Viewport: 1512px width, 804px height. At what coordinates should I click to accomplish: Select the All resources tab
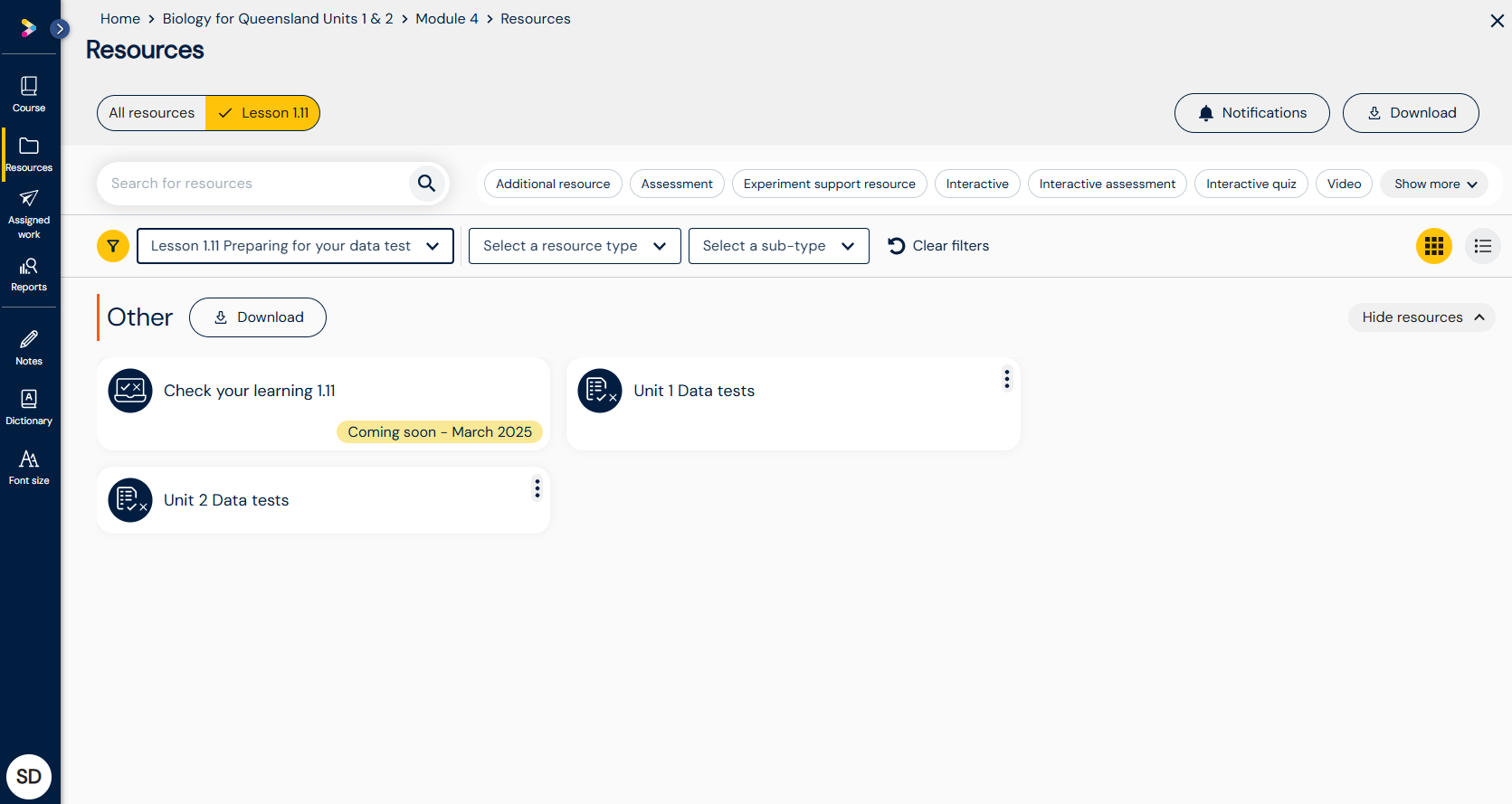[x=152, y=113]
